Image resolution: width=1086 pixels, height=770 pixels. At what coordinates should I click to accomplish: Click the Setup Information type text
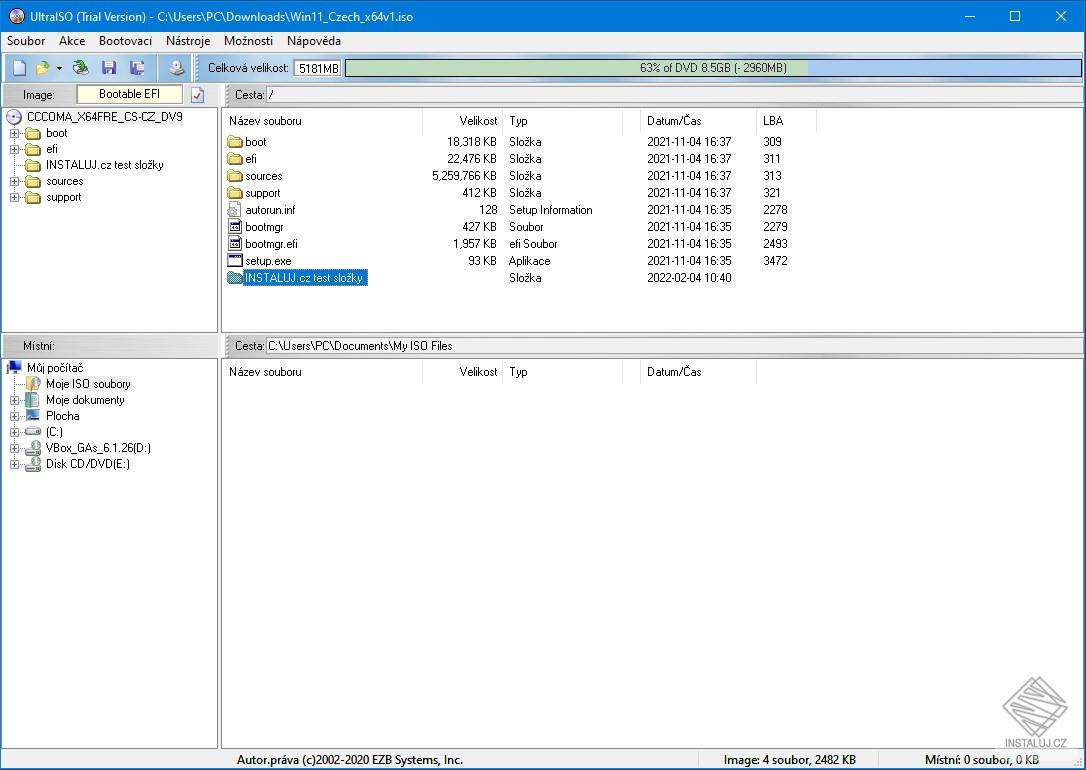[x=551, y=210]
